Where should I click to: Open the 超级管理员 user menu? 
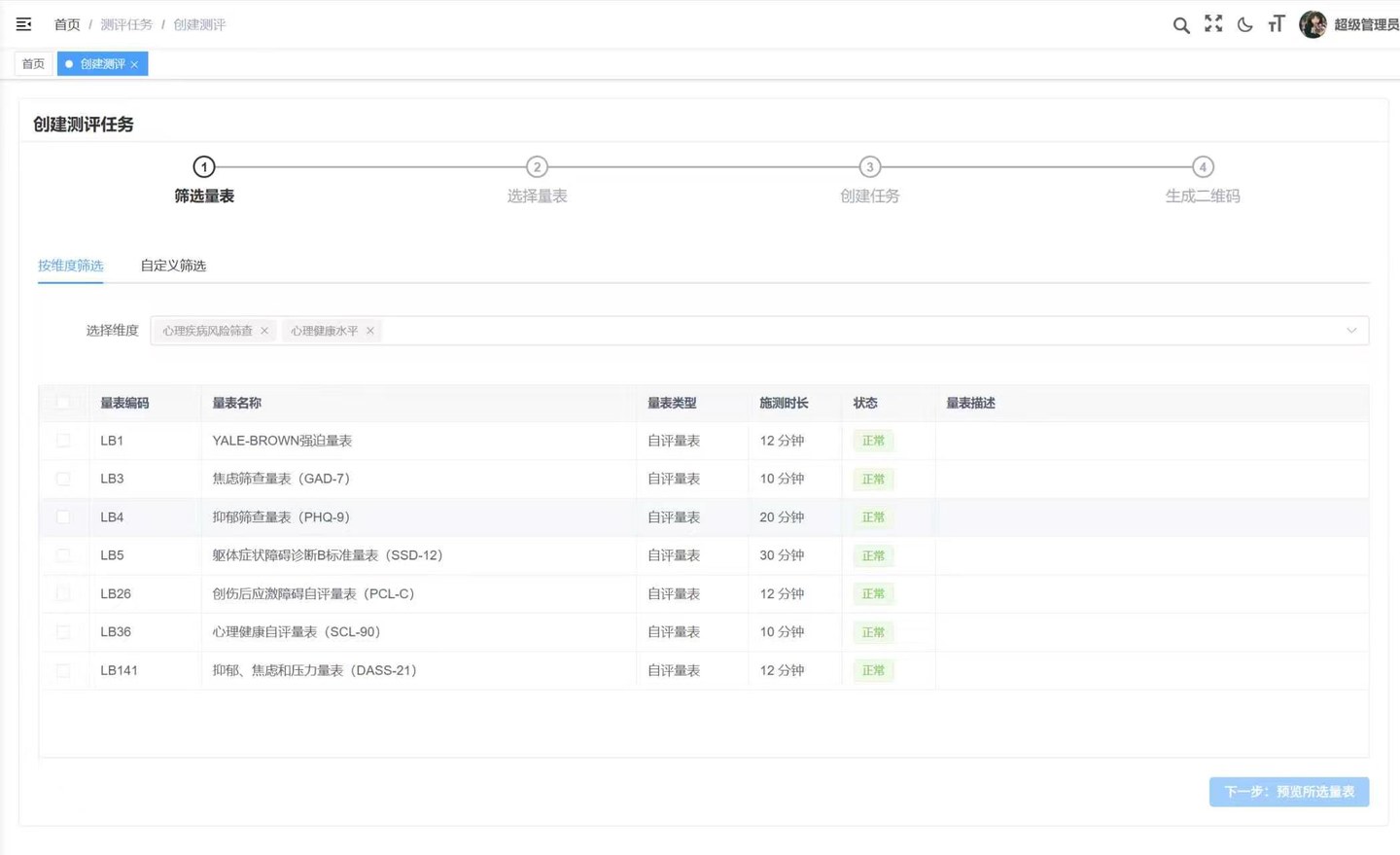pos(1366,25)
